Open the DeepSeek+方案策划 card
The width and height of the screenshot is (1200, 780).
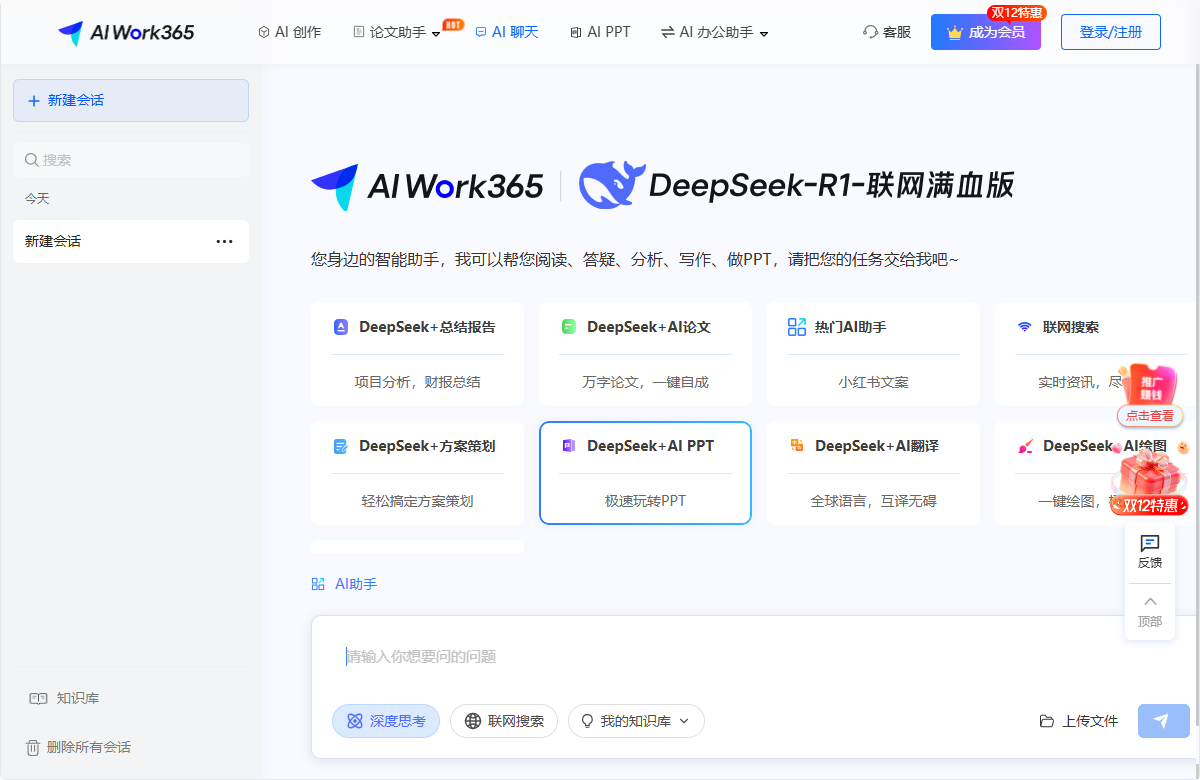pyautogui.click(x=417, y=473)
